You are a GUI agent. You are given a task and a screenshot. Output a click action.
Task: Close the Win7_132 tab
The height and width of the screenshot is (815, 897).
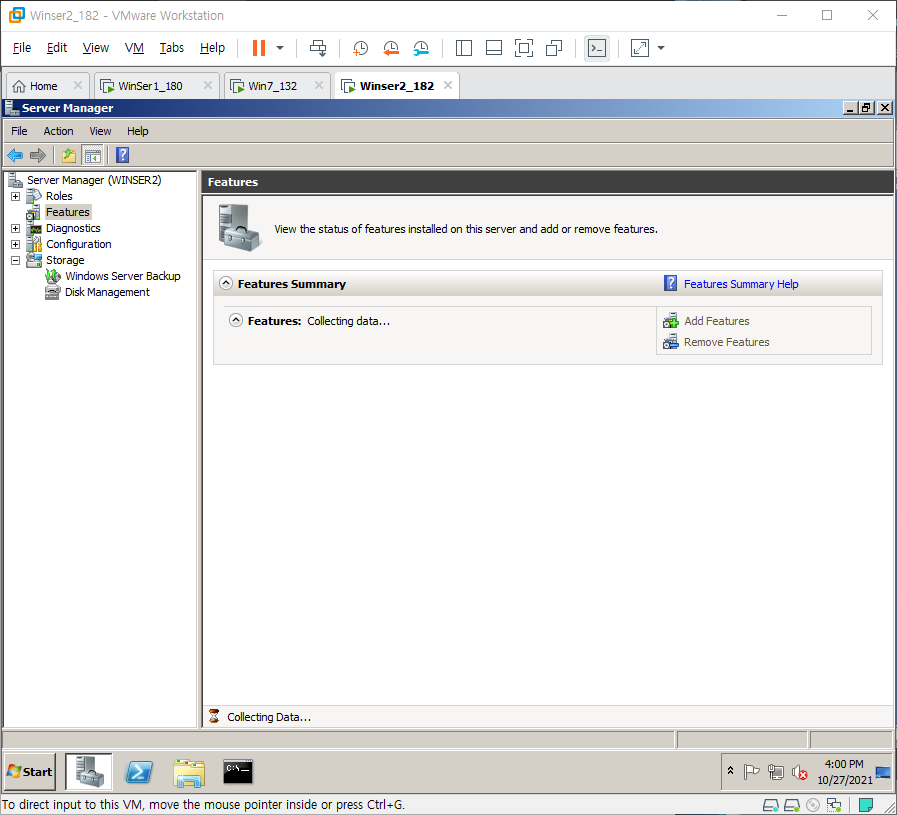319,85
